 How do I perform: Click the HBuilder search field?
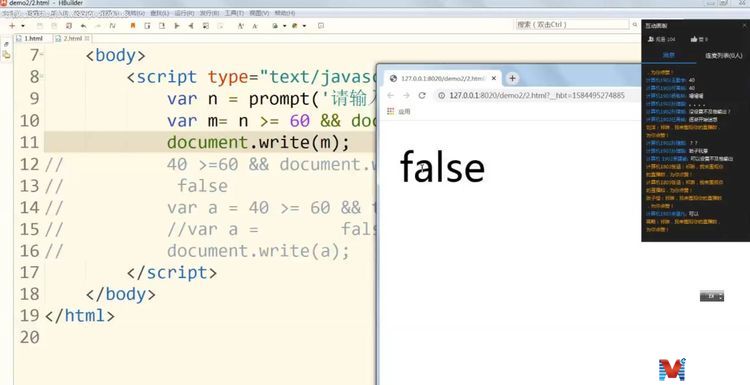click(x=573, y=24)
